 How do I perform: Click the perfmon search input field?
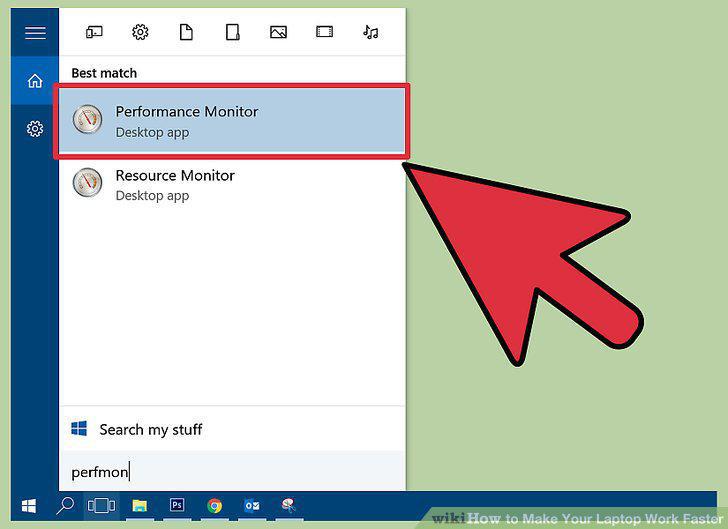232,472
